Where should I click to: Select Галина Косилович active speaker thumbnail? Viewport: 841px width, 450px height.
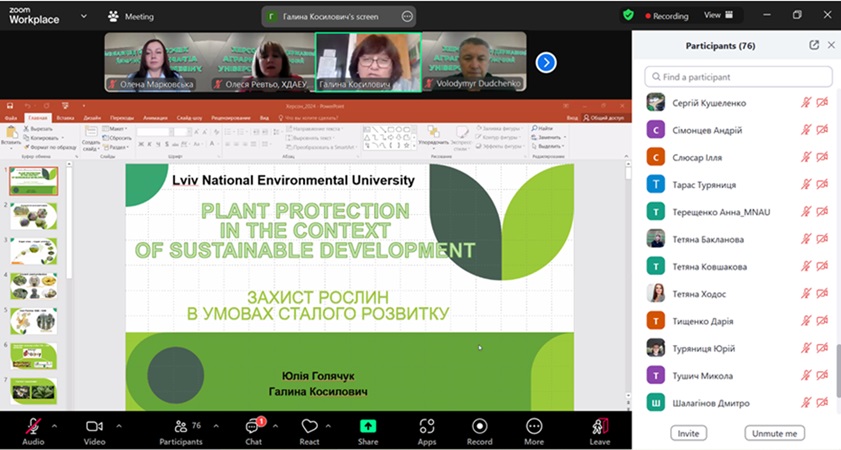(368, 62)
